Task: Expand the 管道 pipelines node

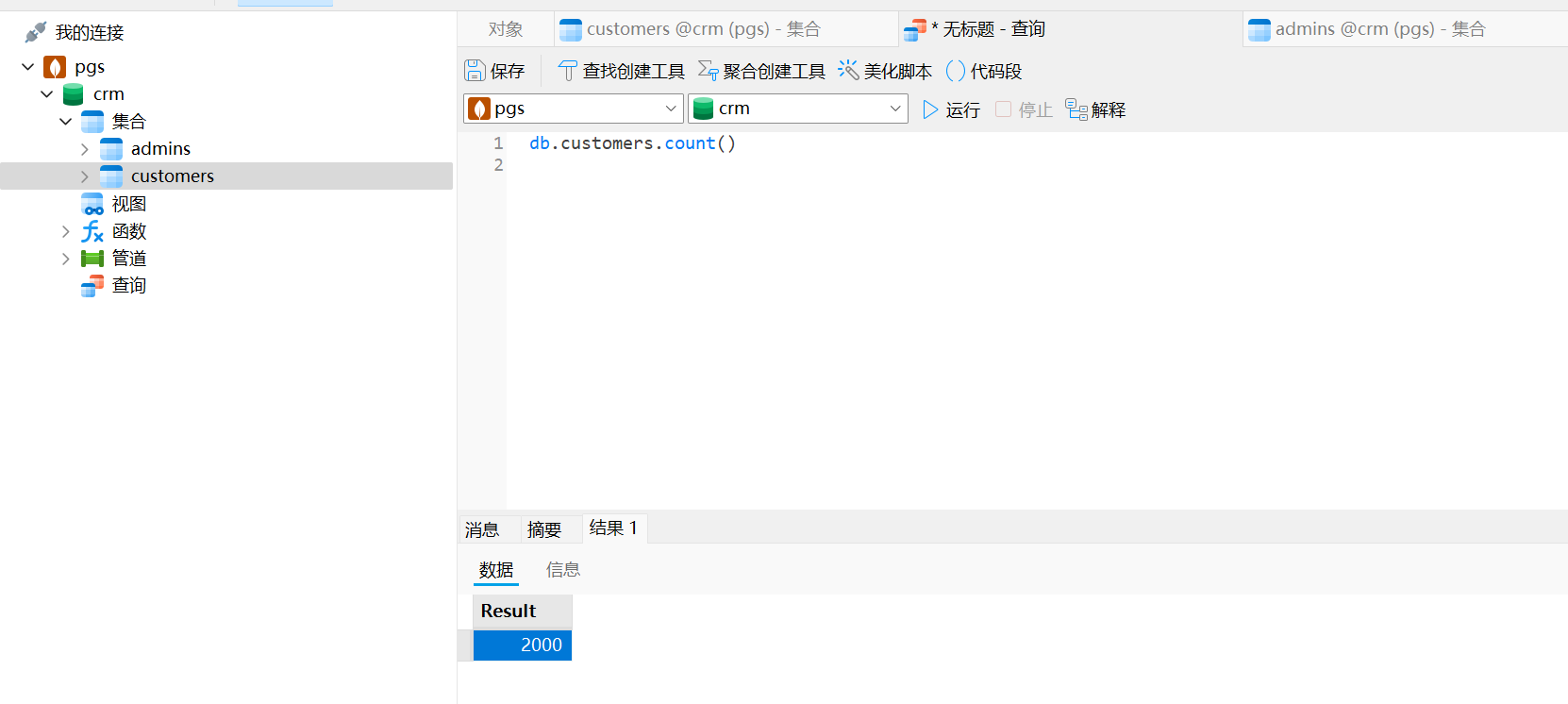Action: pos(66,259)
